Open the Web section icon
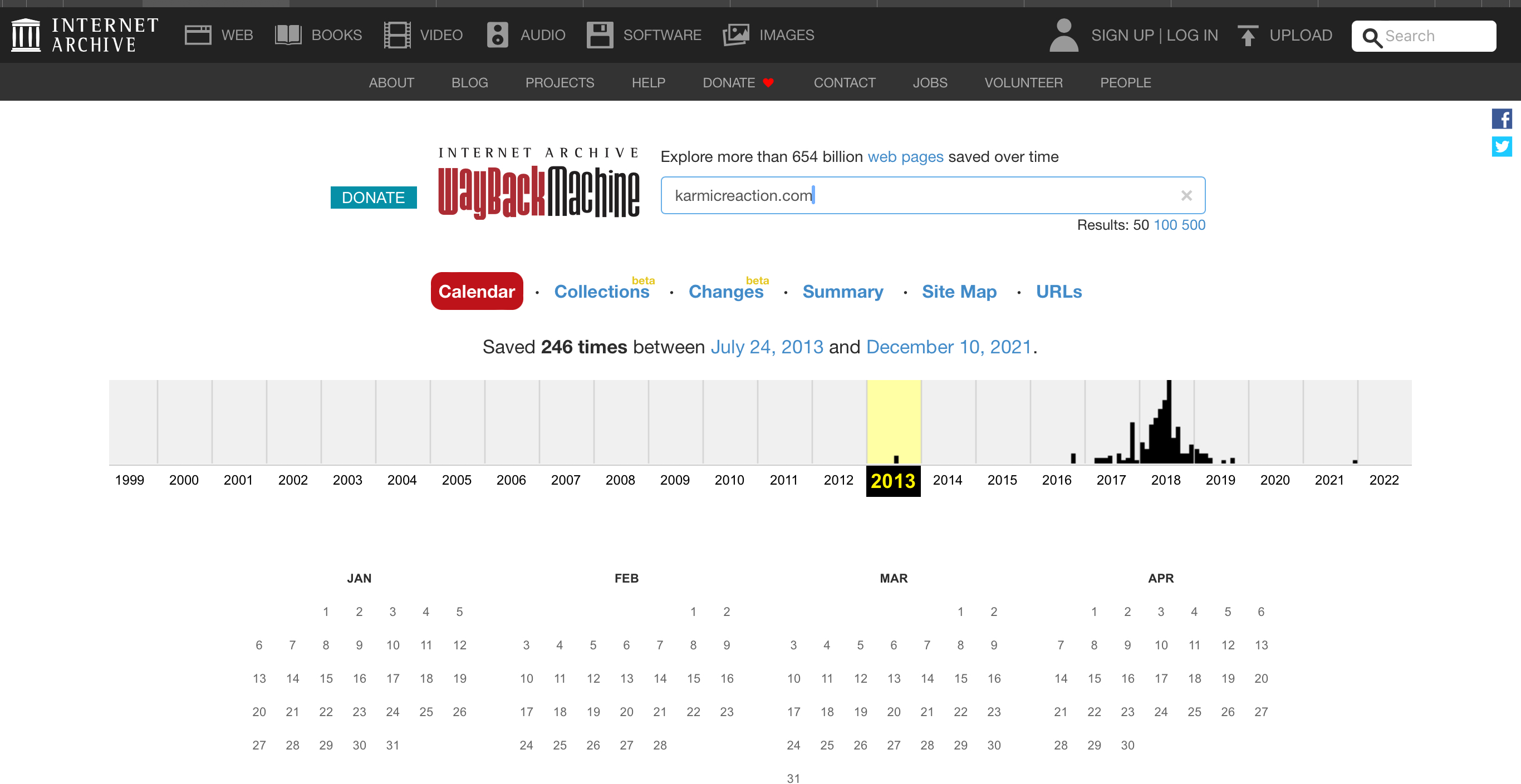The width and height of the screenshot is (1521, 784). (198, 35)
